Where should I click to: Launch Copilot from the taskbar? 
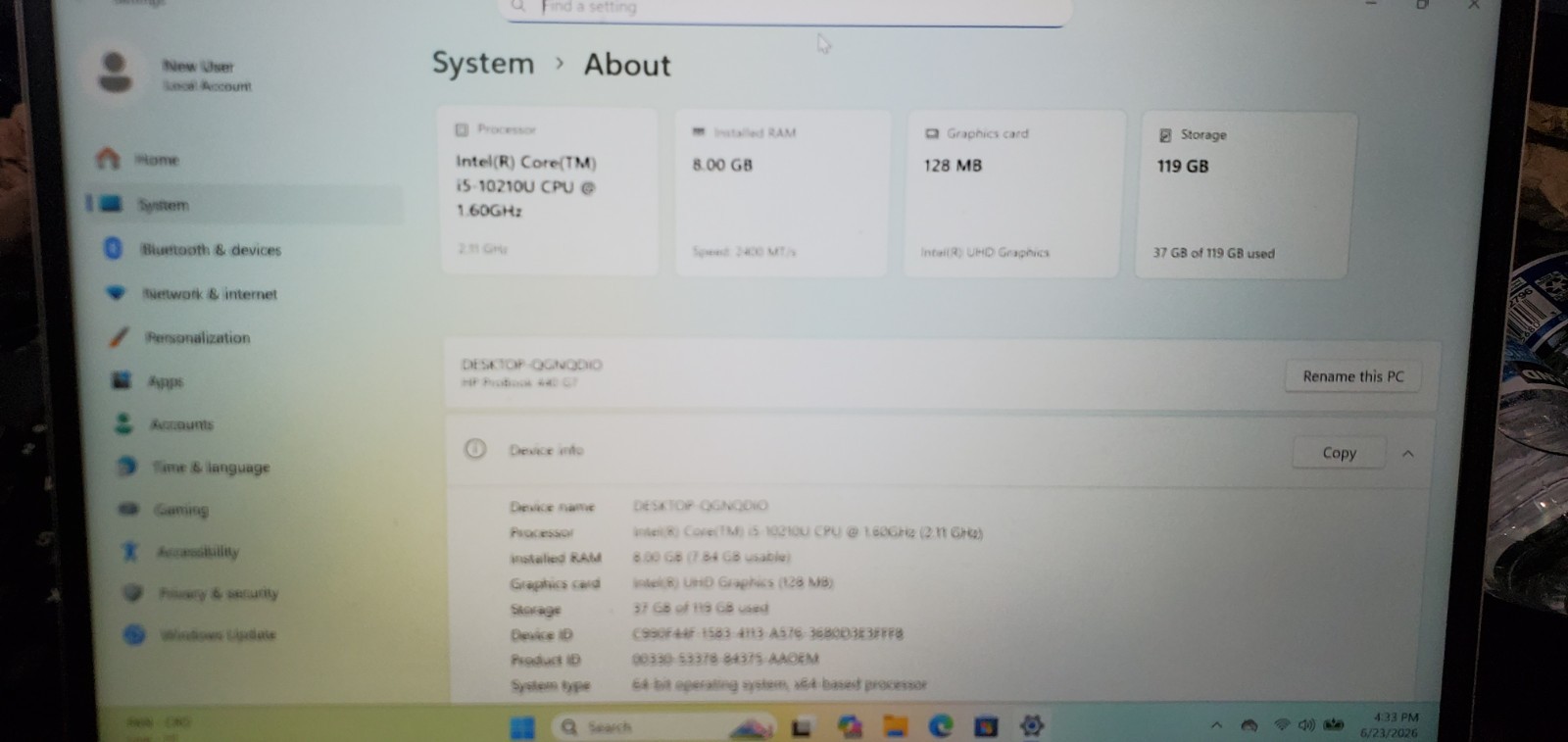849,726
